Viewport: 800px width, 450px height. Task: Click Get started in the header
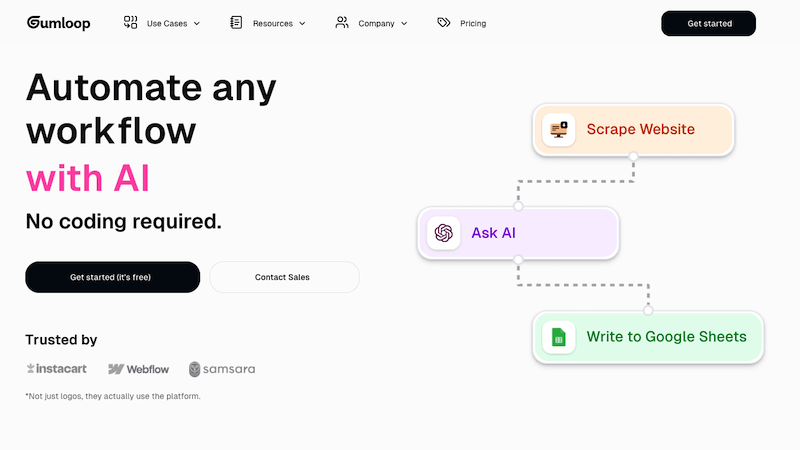coord(709,23)
